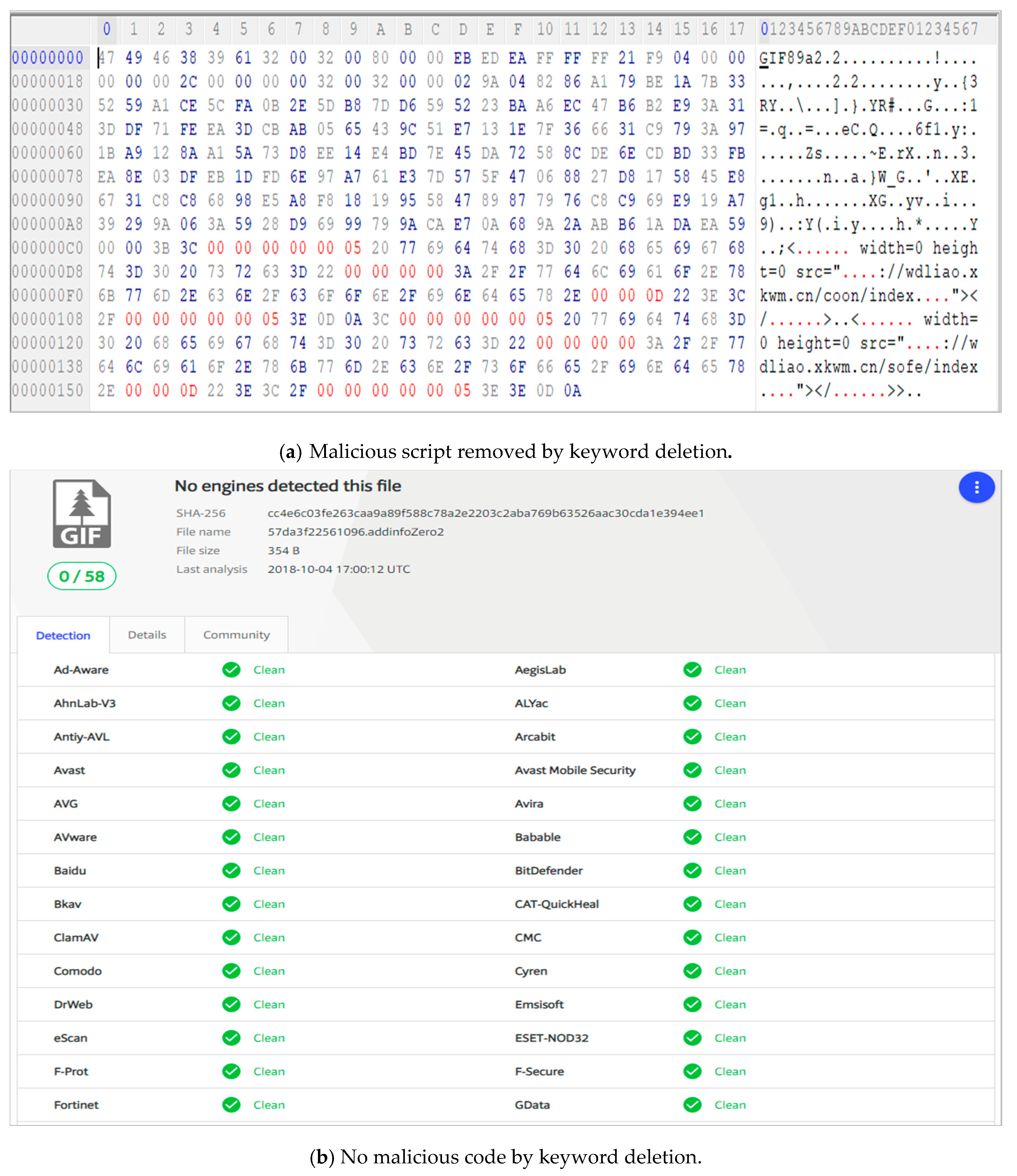Click the 0 / 58 detection score badge

(82, 577)
